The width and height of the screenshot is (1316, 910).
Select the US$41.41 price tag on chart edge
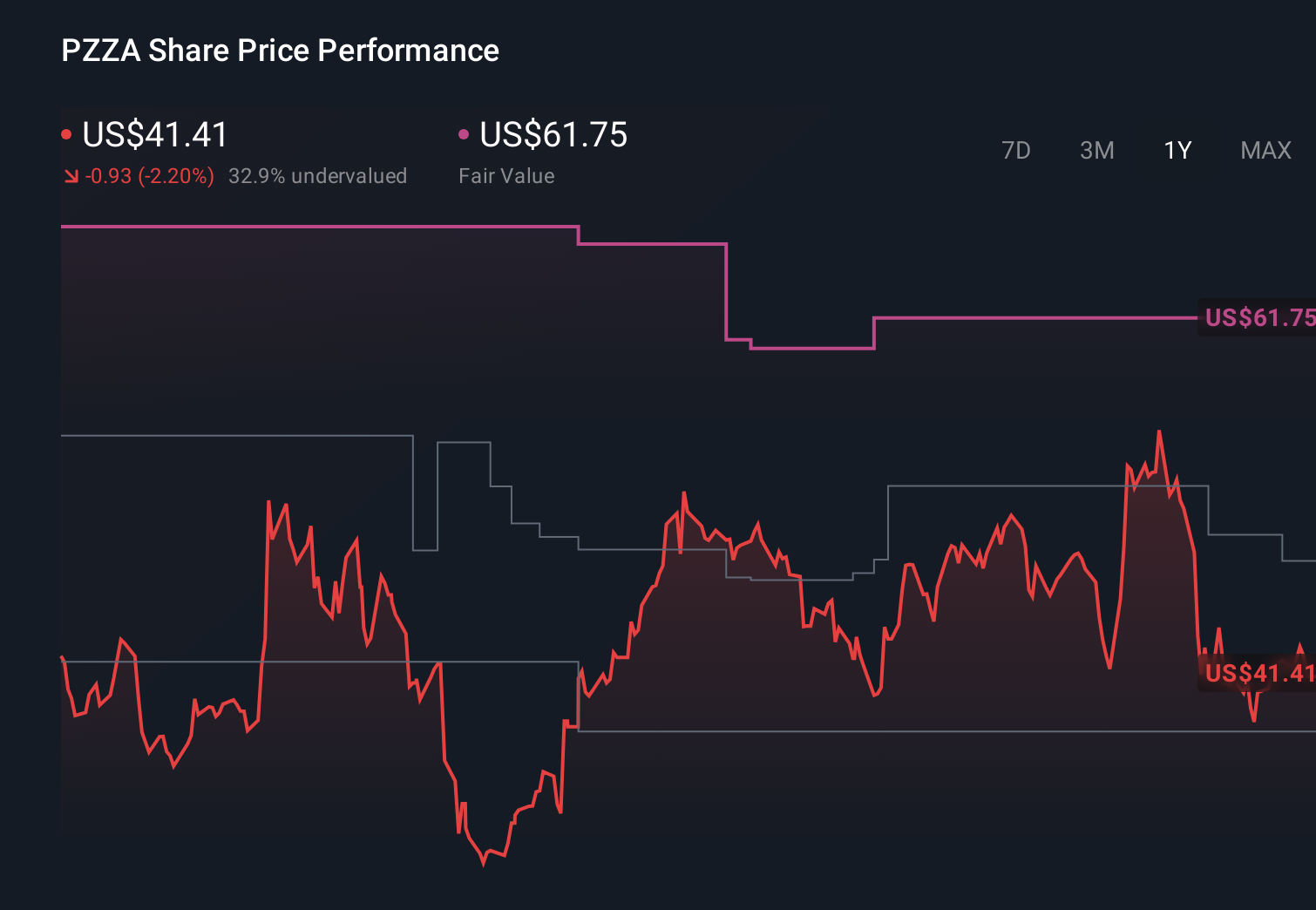(x=1258, y=672)
